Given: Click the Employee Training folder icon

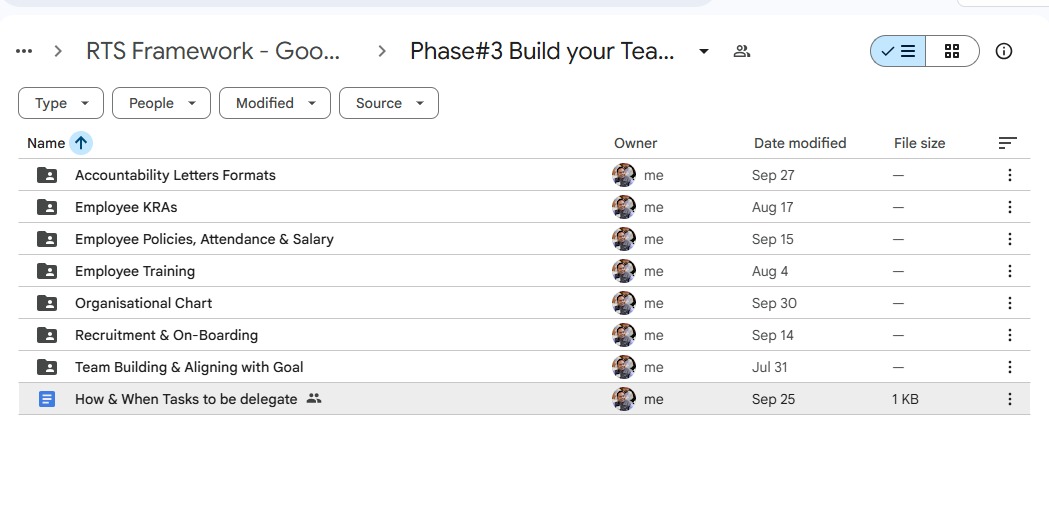Looking at the screenshot, I should [46, 271].
